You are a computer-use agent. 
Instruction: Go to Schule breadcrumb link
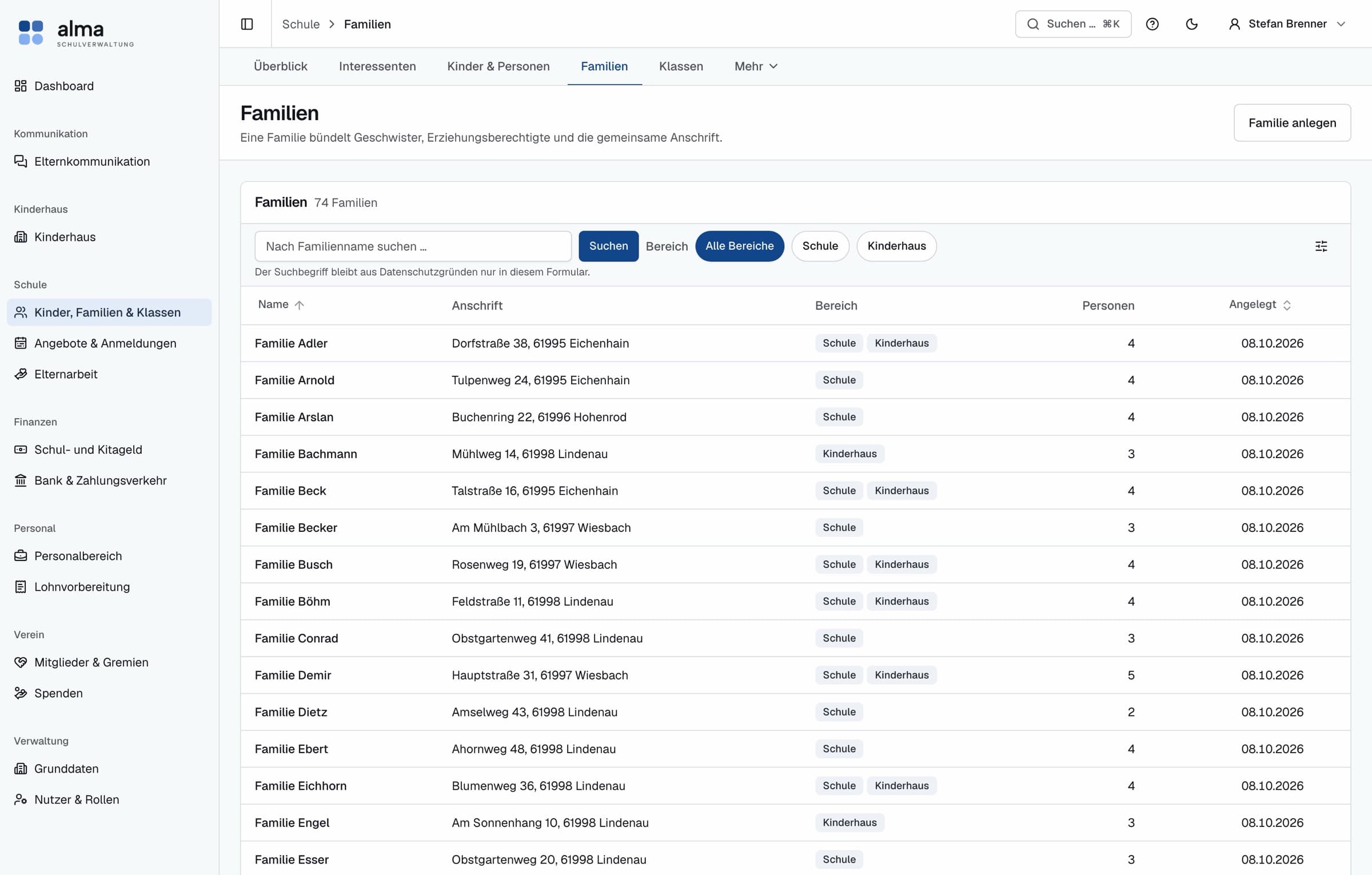pyautogui.click(x=301, y=24)
